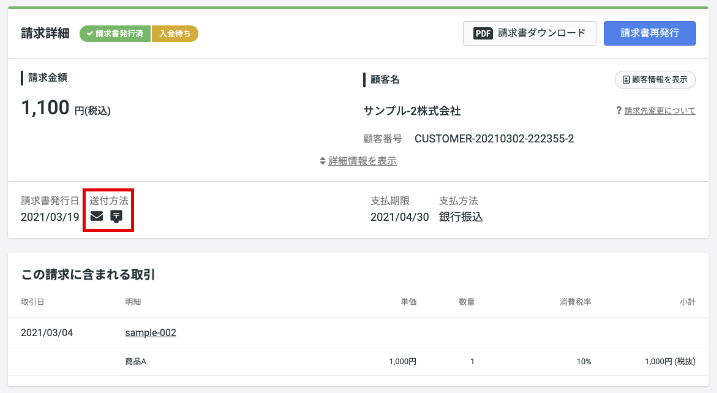The width and height of the screenshot is (717, 393).
Task: Click the 送付方法 label
Action: (109, 200)
